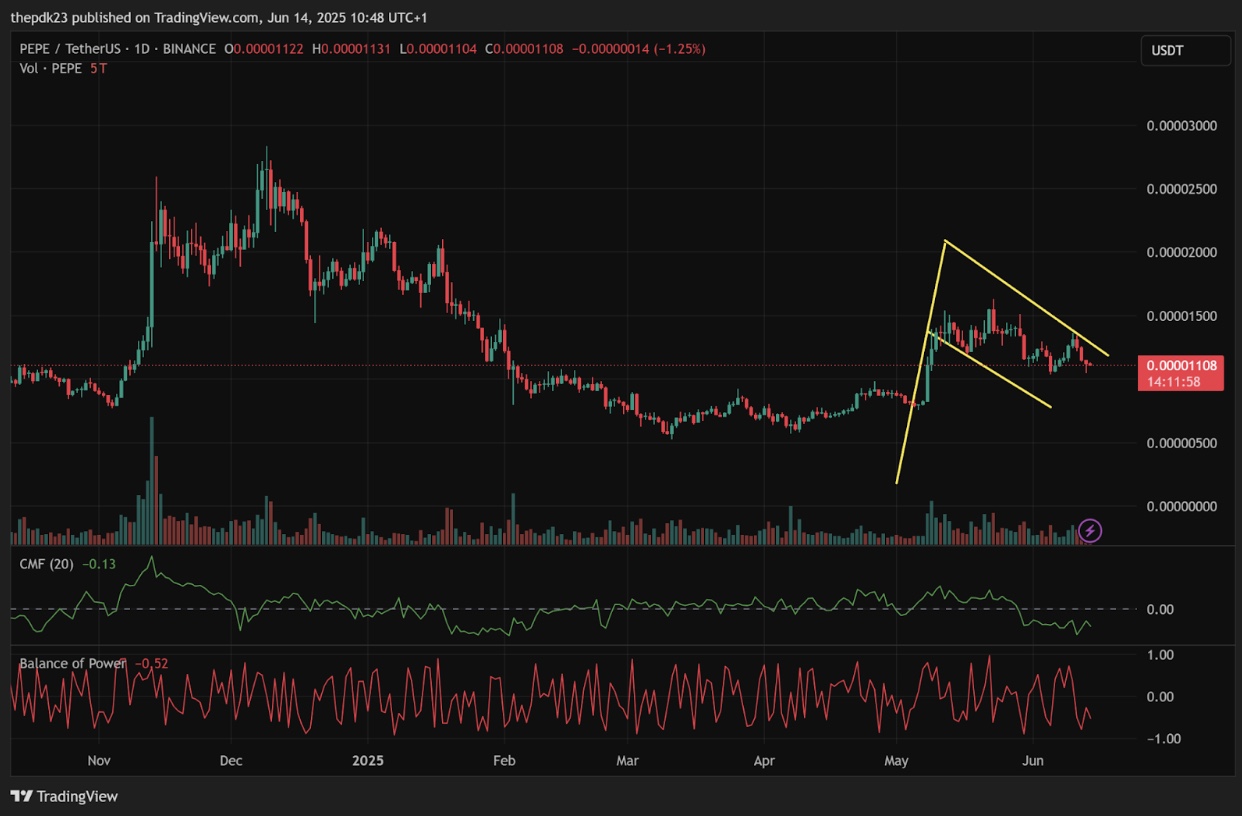1242x818 pixels.
Task: Select the Balance of Power indicator label
Action: point(73,663)
